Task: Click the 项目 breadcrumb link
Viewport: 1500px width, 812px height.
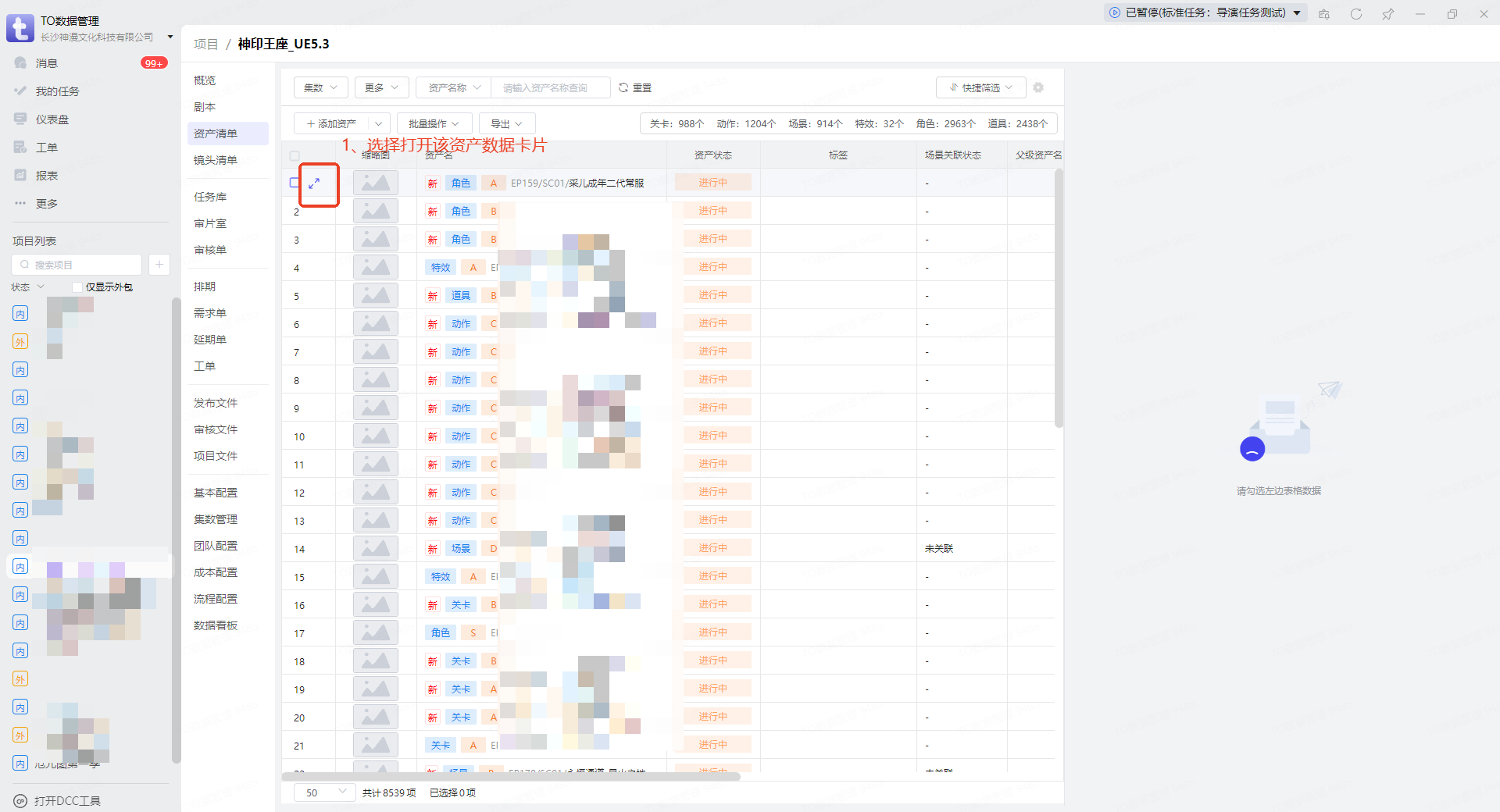Action: click(206, 44)
